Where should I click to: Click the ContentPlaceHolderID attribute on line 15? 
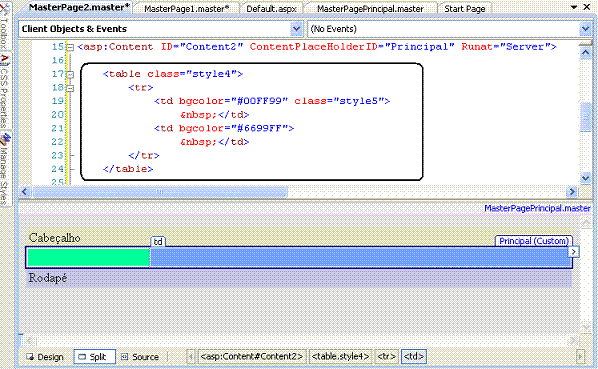pyautogui.click(x=313, y=47)
